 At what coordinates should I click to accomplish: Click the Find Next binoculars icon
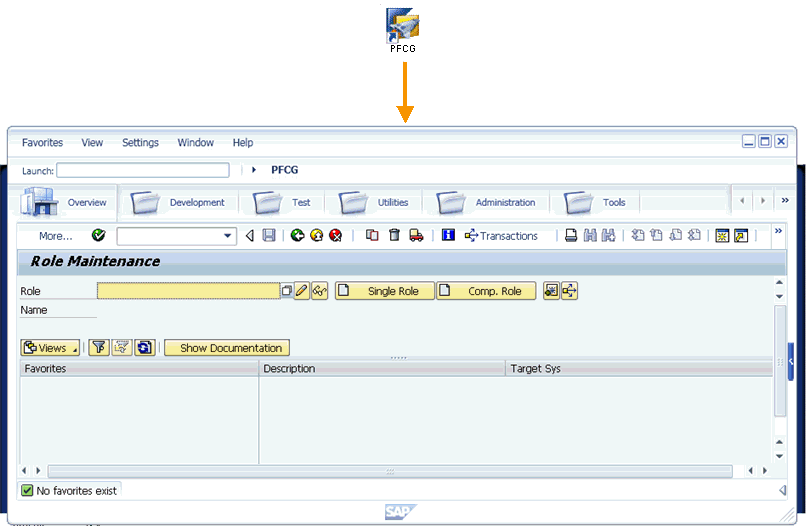coord(608,236)
